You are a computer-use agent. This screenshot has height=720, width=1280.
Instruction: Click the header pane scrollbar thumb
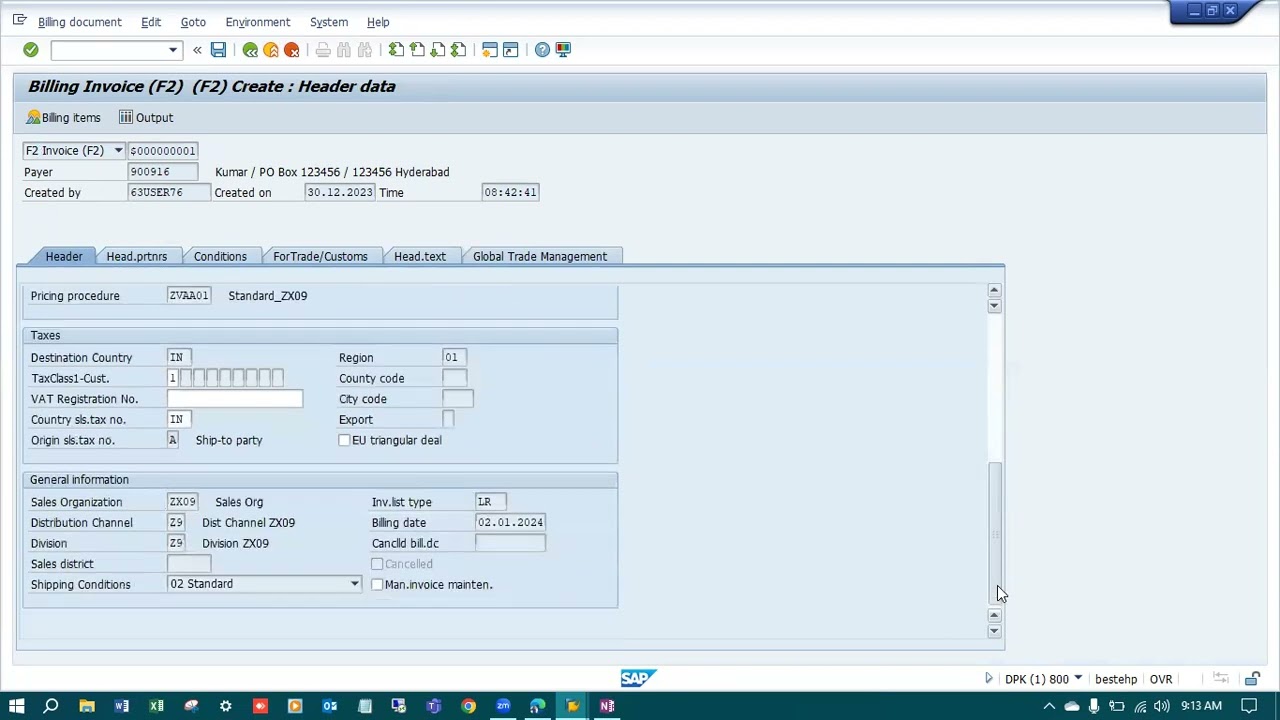994,533
